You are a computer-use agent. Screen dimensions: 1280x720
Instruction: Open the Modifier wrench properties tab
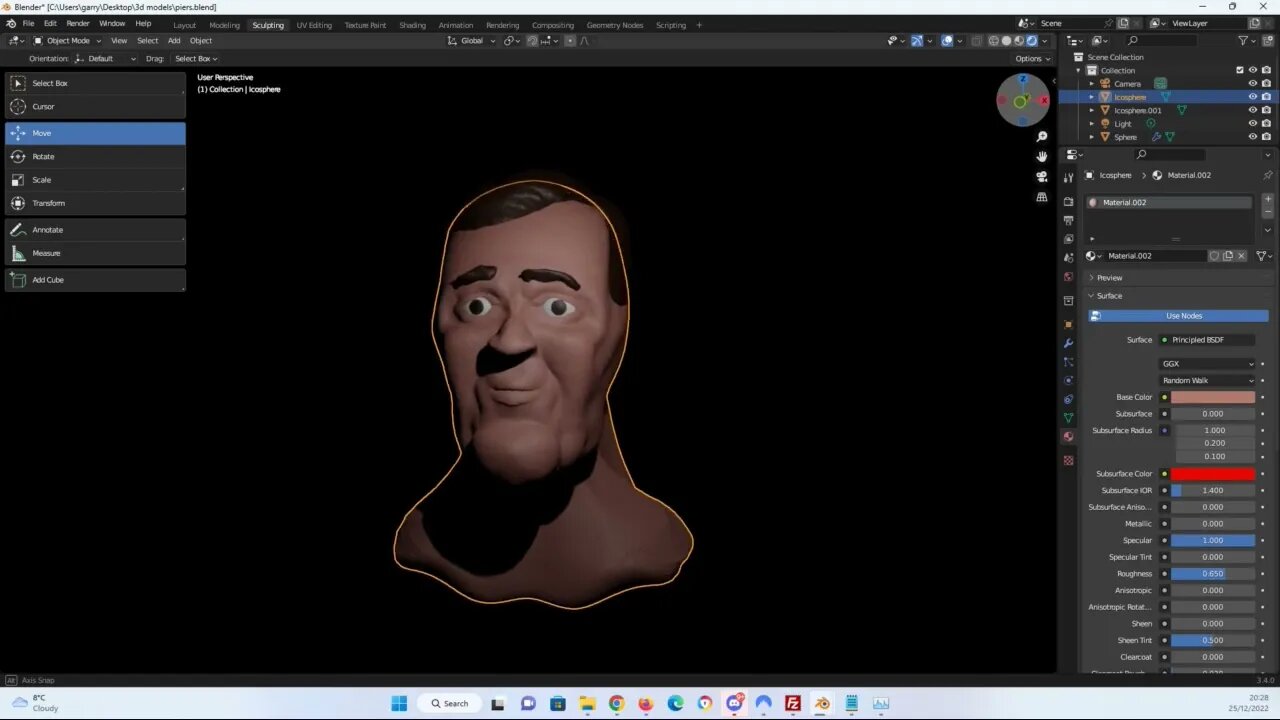tap(1068, 343)
